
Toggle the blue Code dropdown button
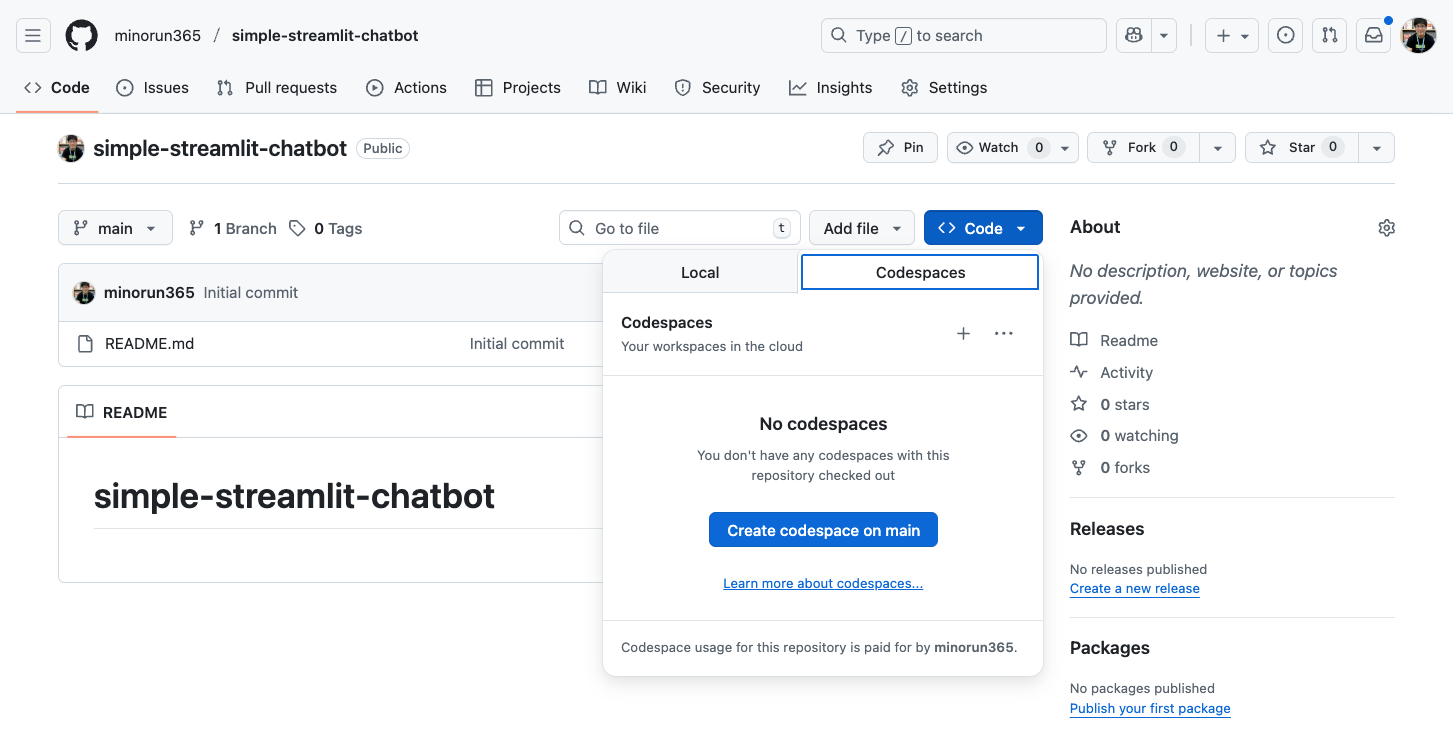tap(983, 228)
